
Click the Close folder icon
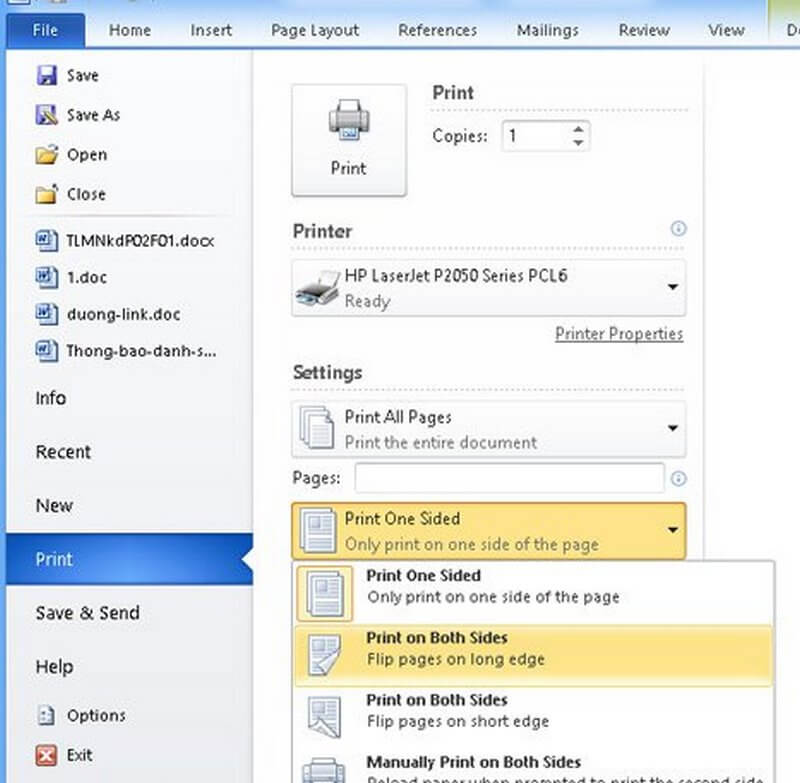[46, 194]
